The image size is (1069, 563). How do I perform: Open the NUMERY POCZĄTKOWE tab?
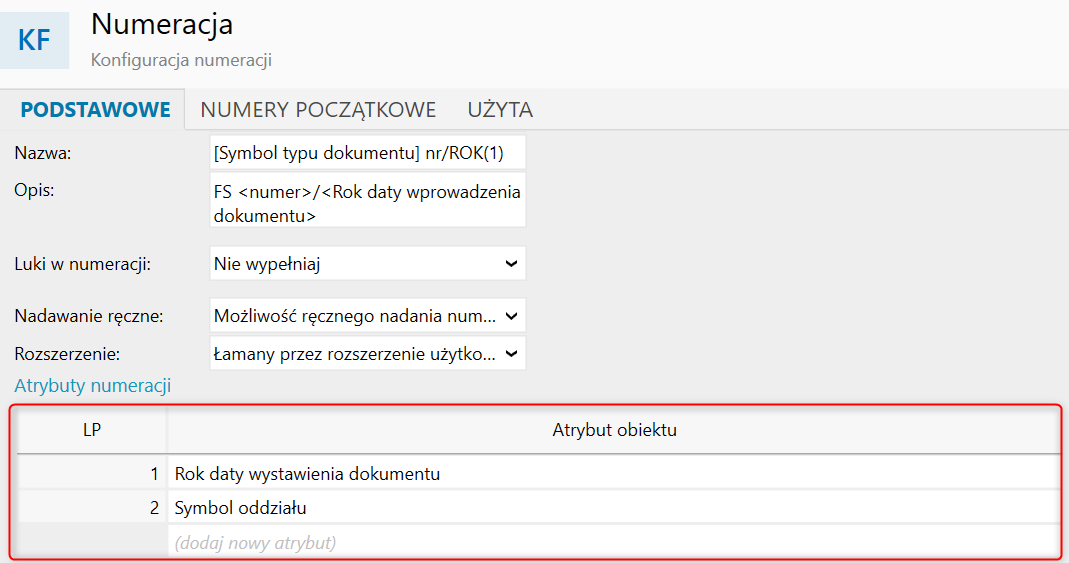[318, 110]
